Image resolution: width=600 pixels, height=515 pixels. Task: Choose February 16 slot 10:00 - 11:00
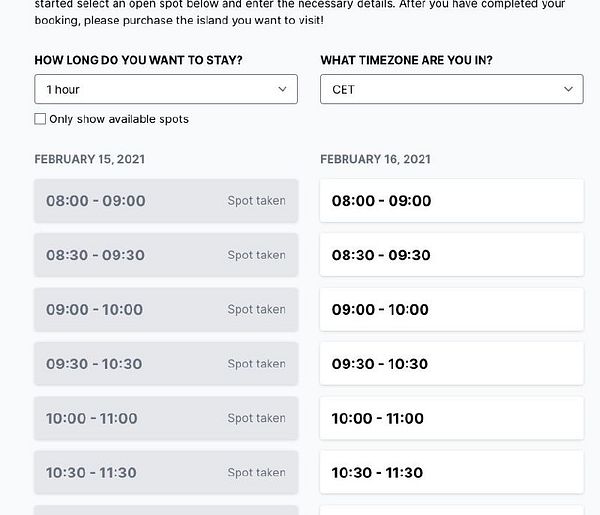click(451, 418)
